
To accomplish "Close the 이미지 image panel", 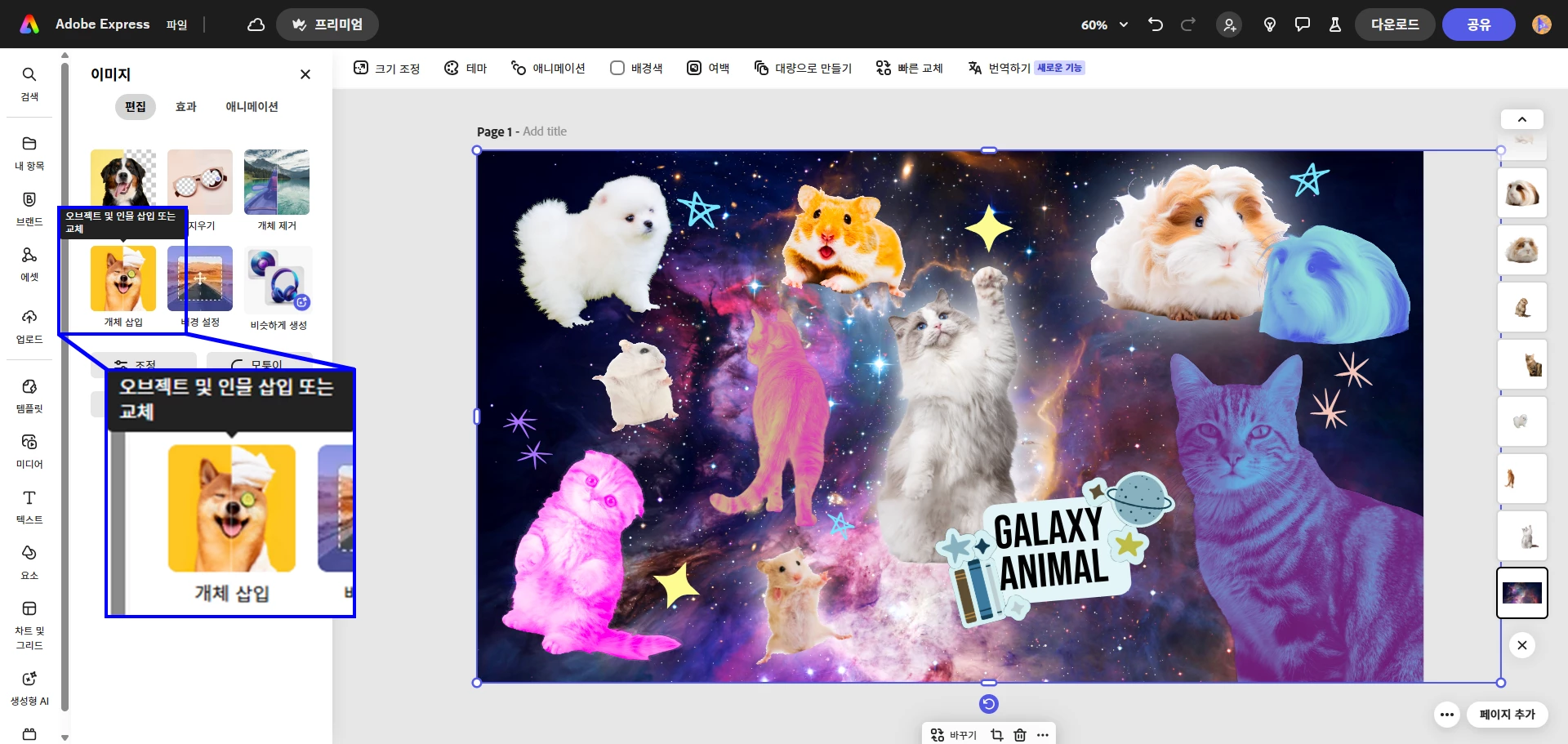I will click(x=305, y=74).
